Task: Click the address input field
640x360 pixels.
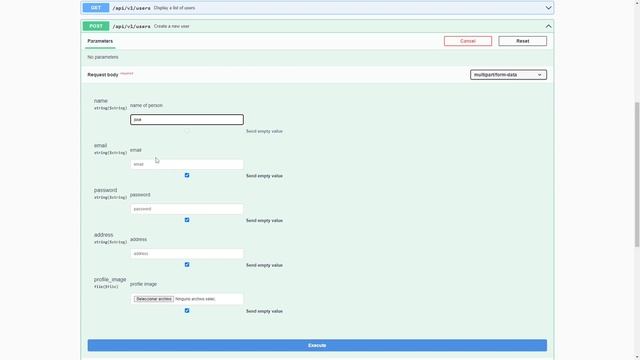Action: point(187,253)
